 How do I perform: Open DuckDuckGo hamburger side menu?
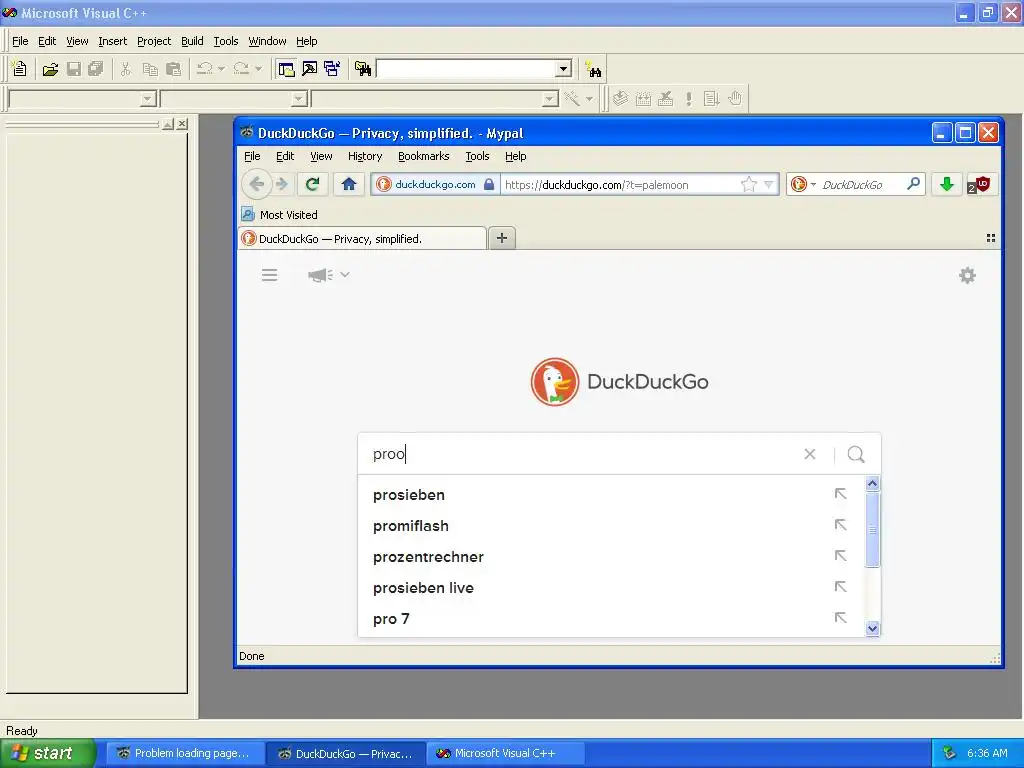pos(269,275)
